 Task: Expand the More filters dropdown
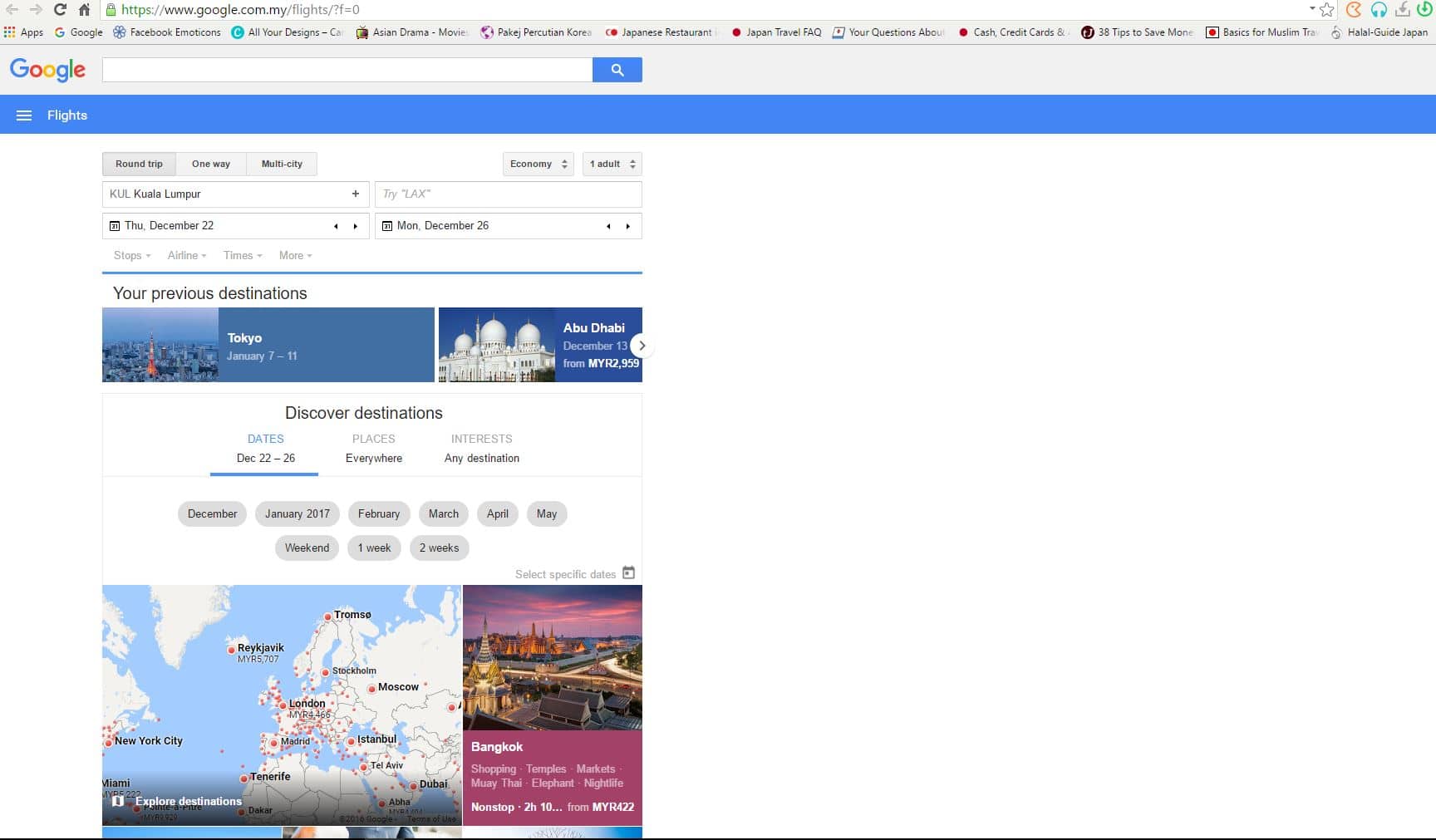click(296, 255)
